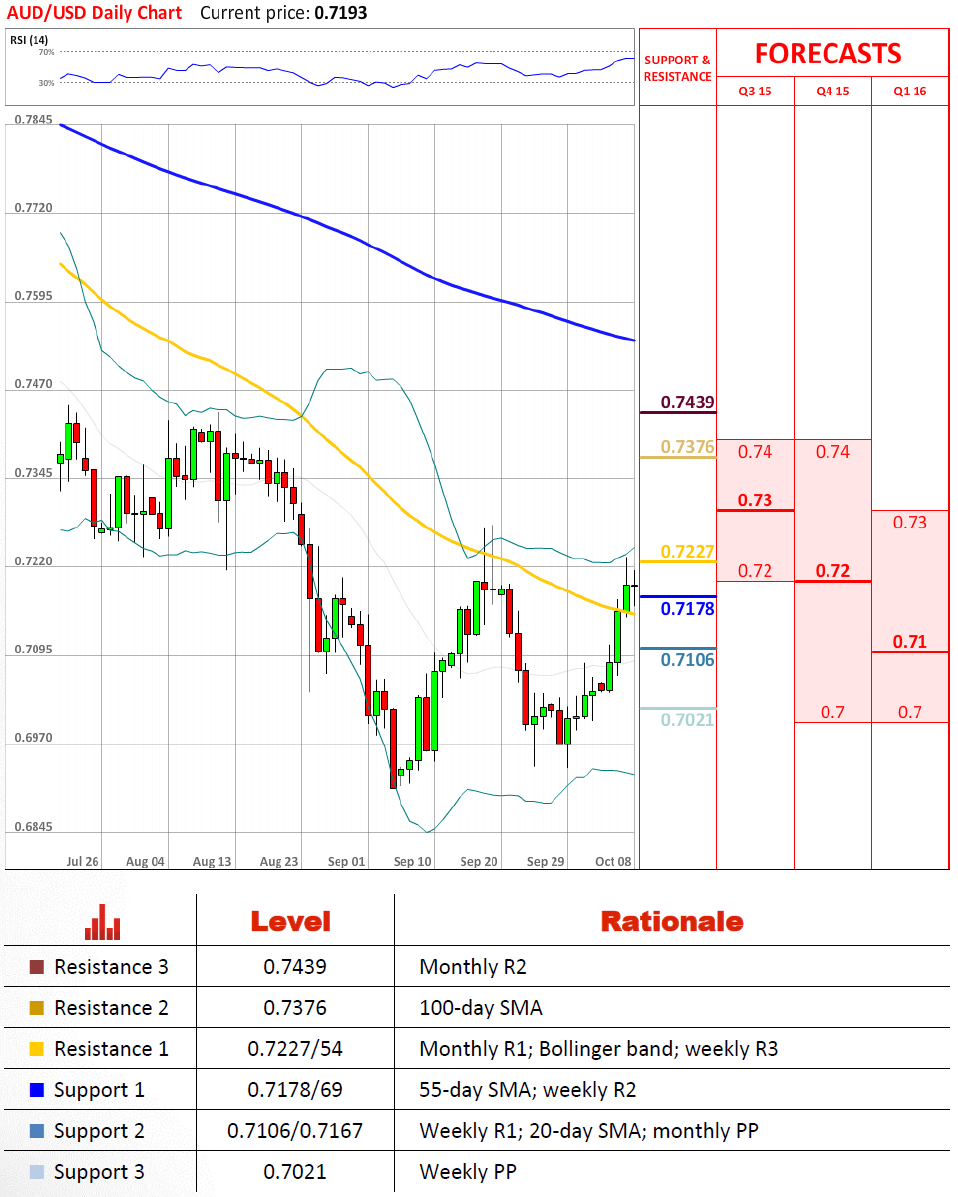Select the Support 1 blue swatch
This screenshot has width=958, height=1197.
[x=37, y=1090]
